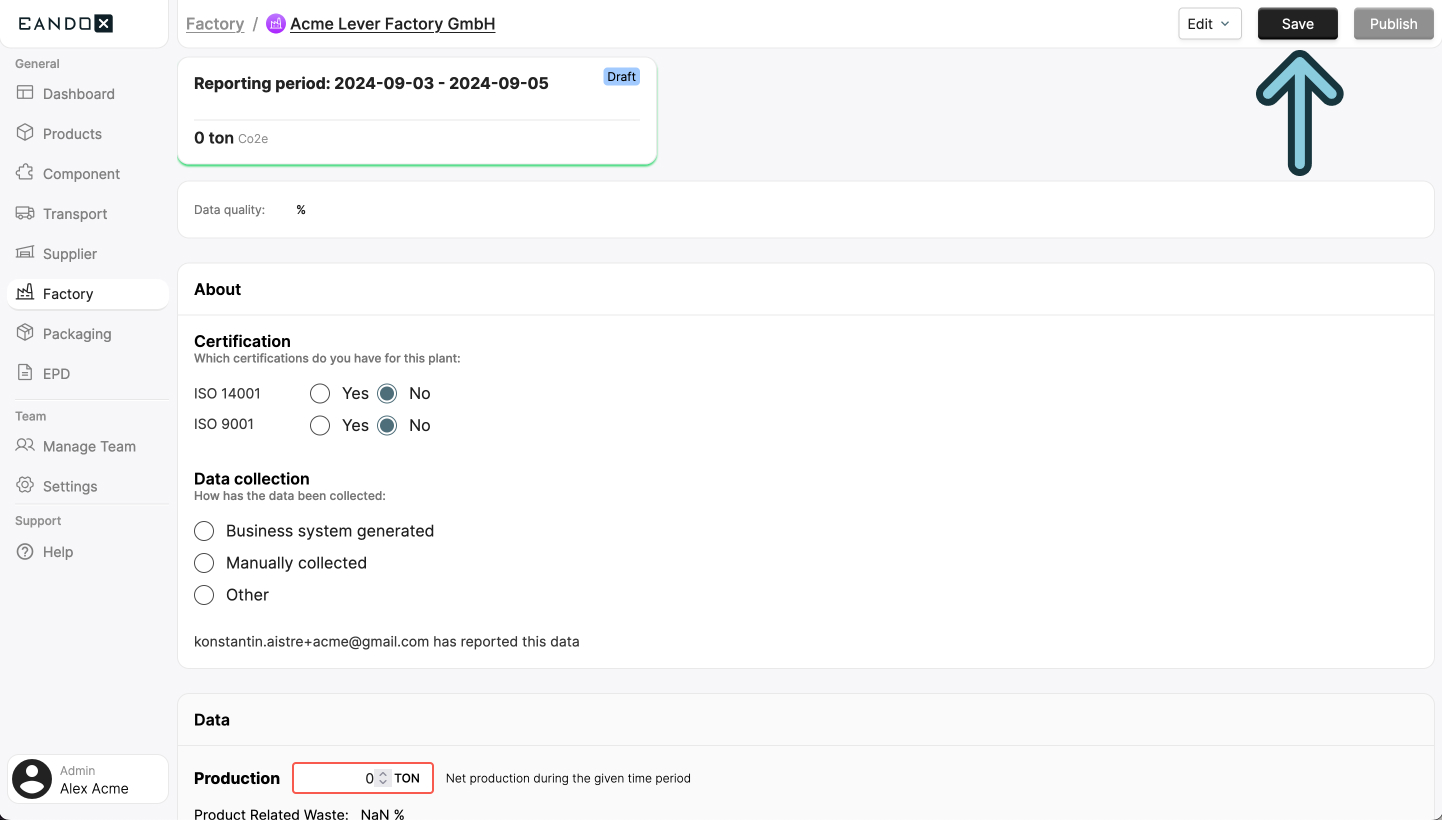Open the Alex Acme user profile
This screenshot has width=1442, height=820.
point(88,779)
